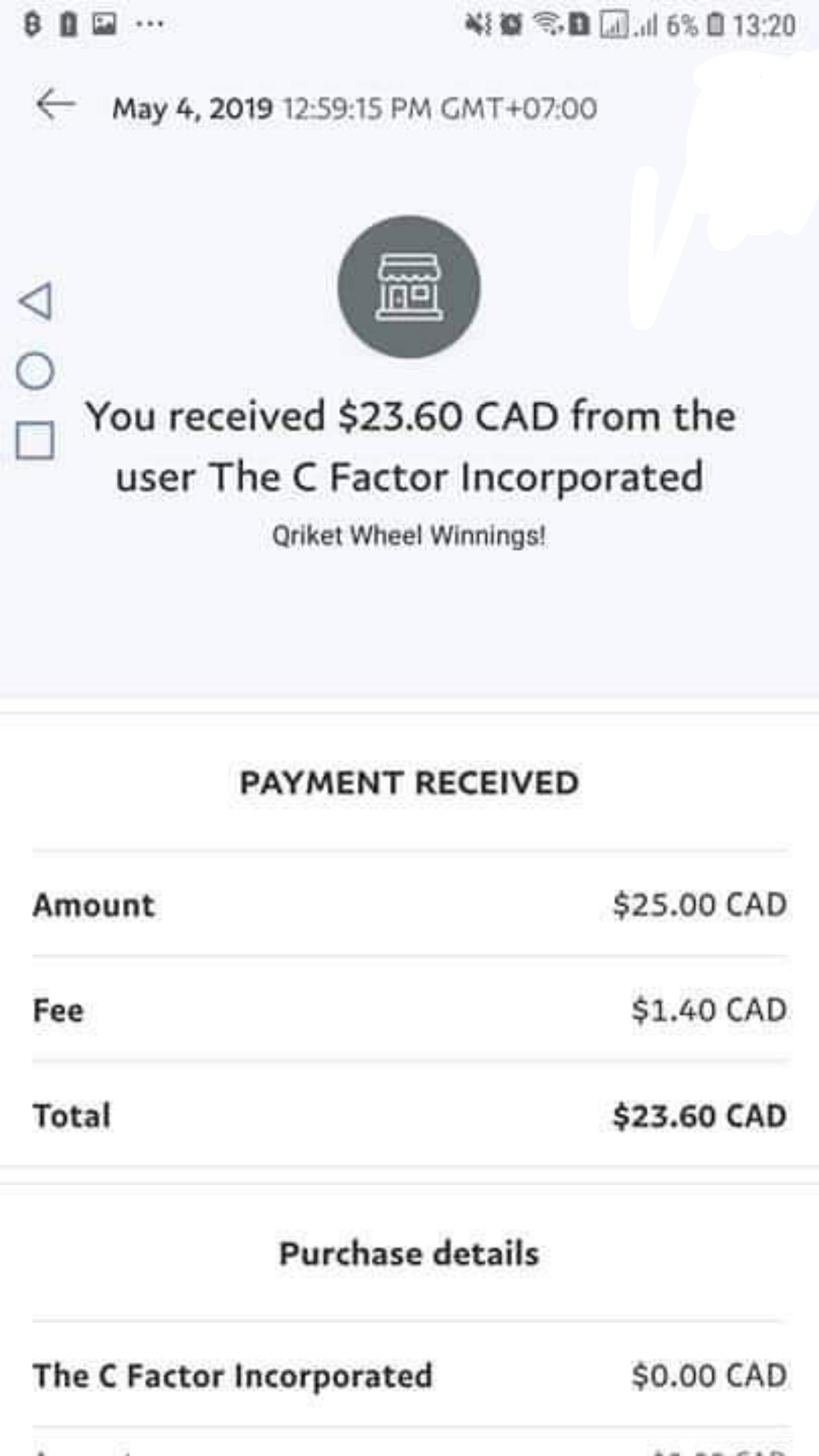Tap the Android home circle button
Image resolution: width=819 pixels, height=1456 pixels.
click(x=35, y=371)
